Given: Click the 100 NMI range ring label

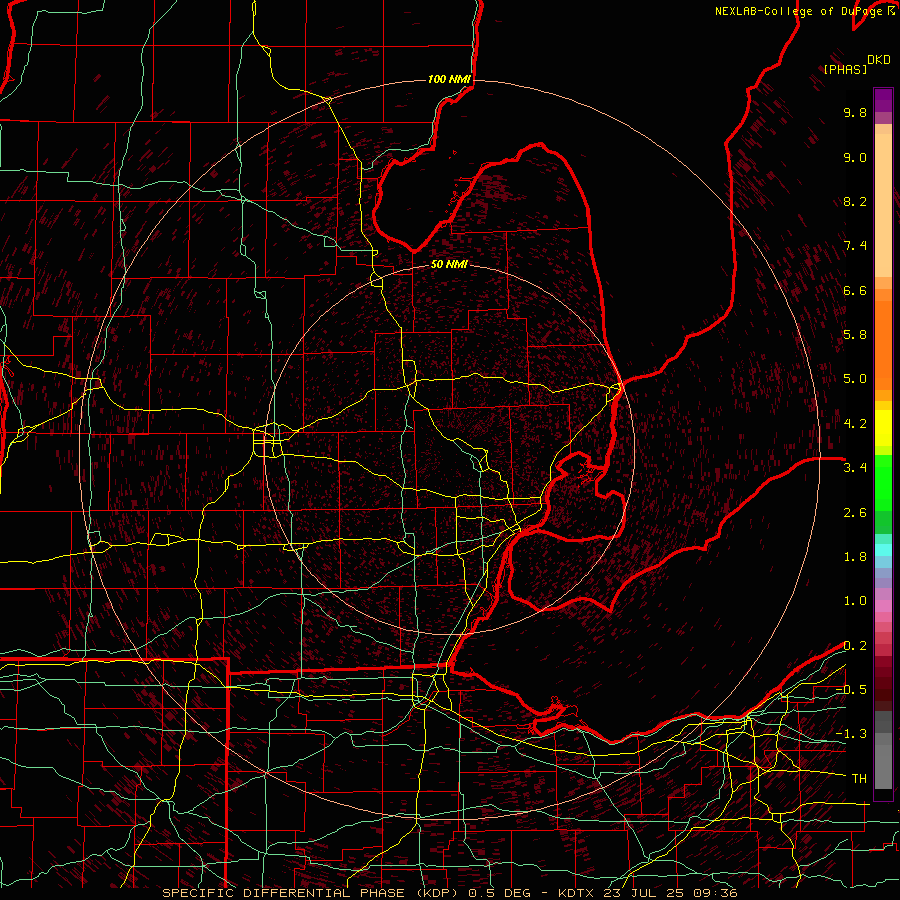Looking at the screenshot, I should [449, 79].
